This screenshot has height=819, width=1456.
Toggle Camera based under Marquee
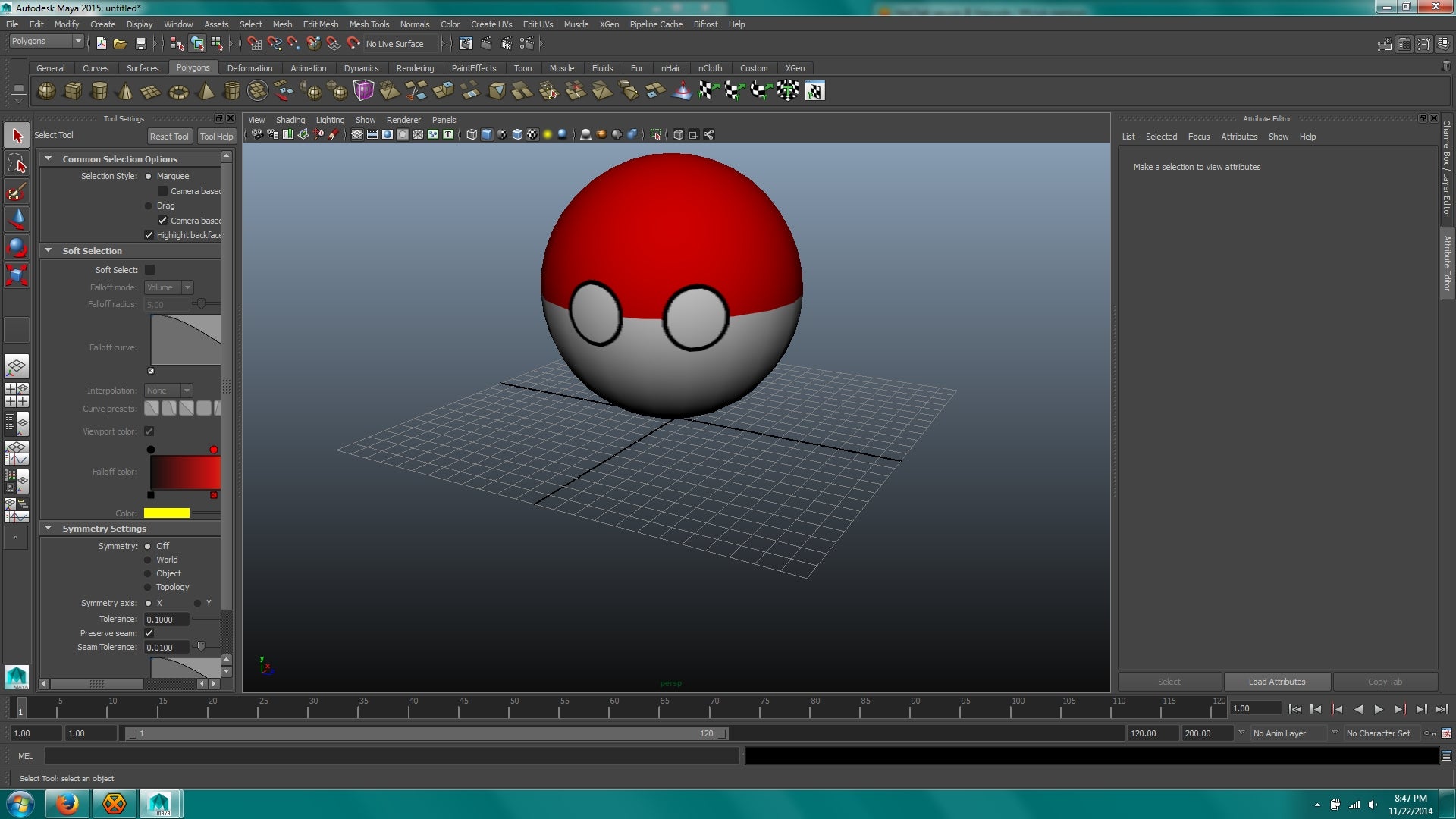pos(162,191)
